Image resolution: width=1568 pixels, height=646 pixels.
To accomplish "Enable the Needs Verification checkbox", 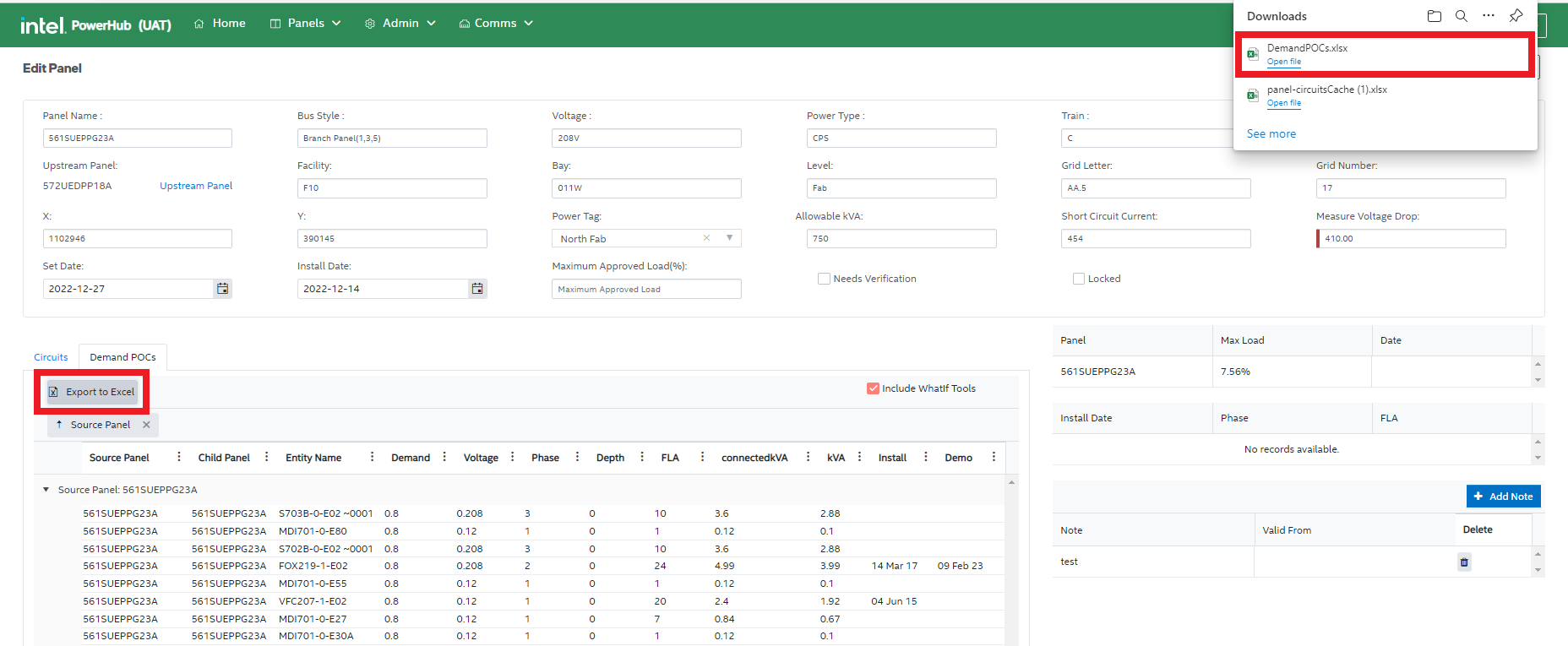I will [x=824, y=279].
